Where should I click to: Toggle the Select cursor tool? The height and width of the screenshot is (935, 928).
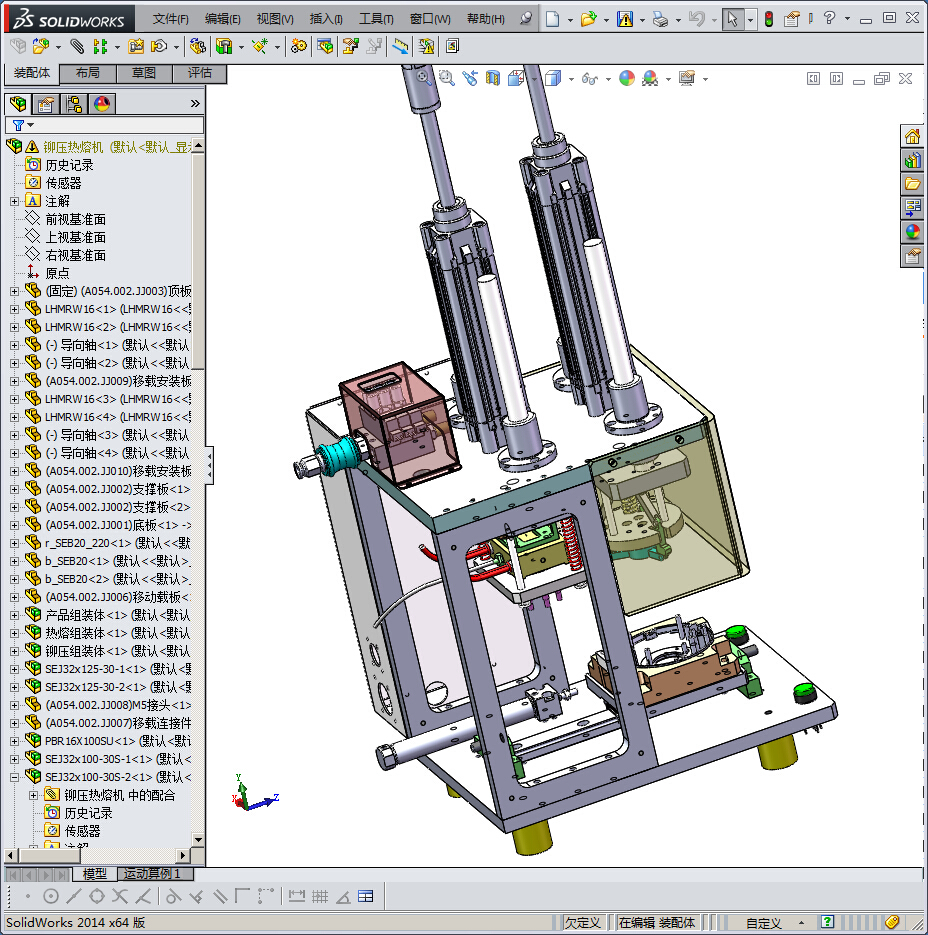pyautogui.click(x=732, y=19)
